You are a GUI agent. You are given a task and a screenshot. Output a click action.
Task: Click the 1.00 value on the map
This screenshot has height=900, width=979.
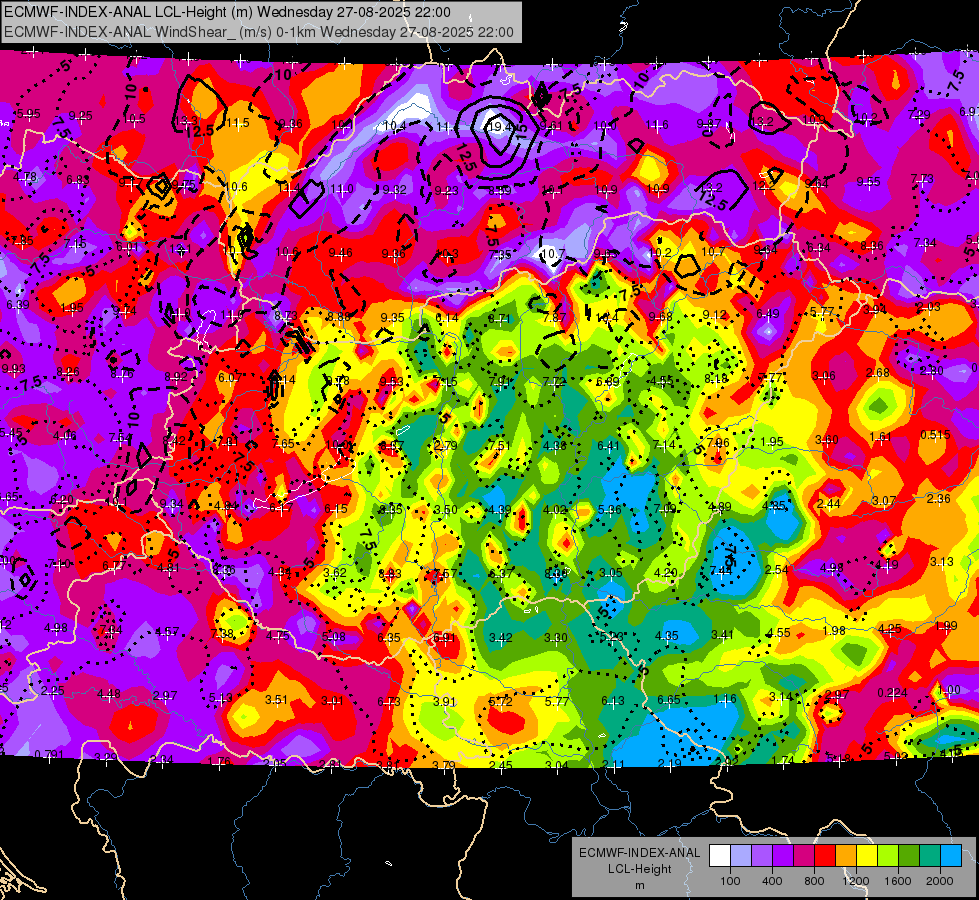point(950,690)
